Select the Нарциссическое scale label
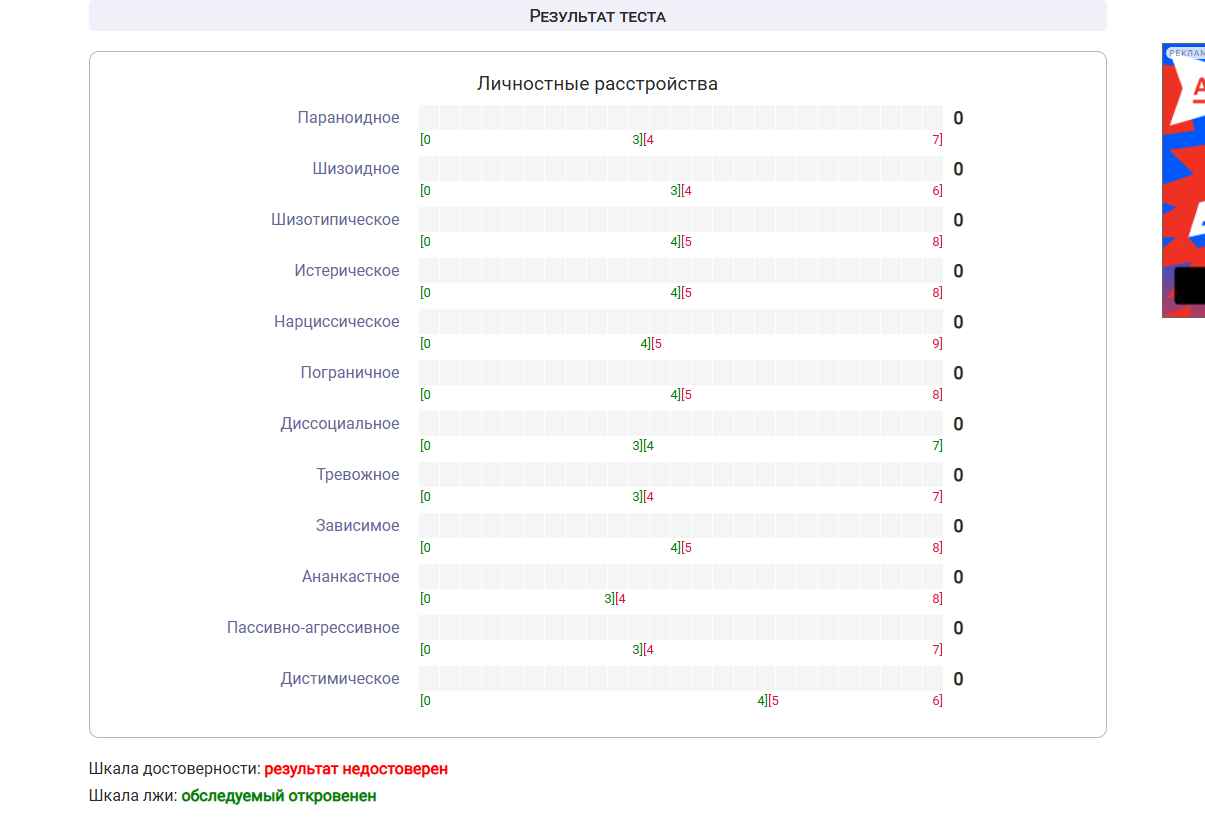Screen dimensions: 1205x822 [336, 322]
